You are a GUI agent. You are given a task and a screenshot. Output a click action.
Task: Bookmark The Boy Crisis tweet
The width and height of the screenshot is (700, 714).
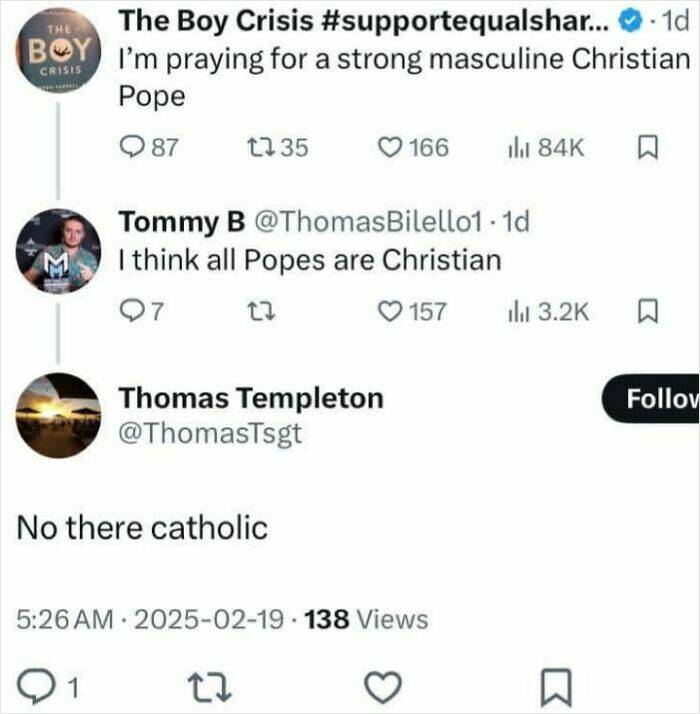pos(645,148)
